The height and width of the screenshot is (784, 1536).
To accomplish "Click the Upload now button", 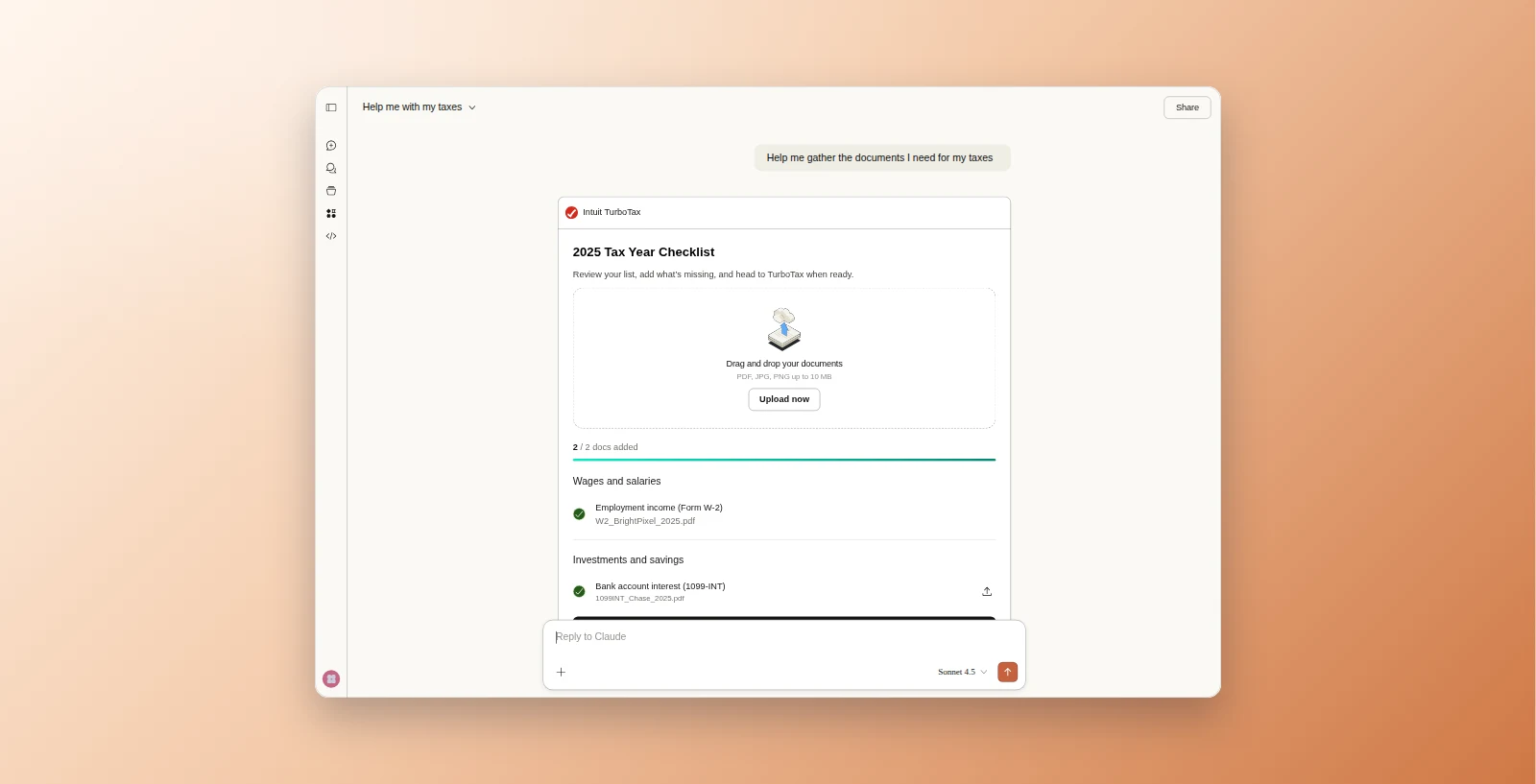I will 784,399.
